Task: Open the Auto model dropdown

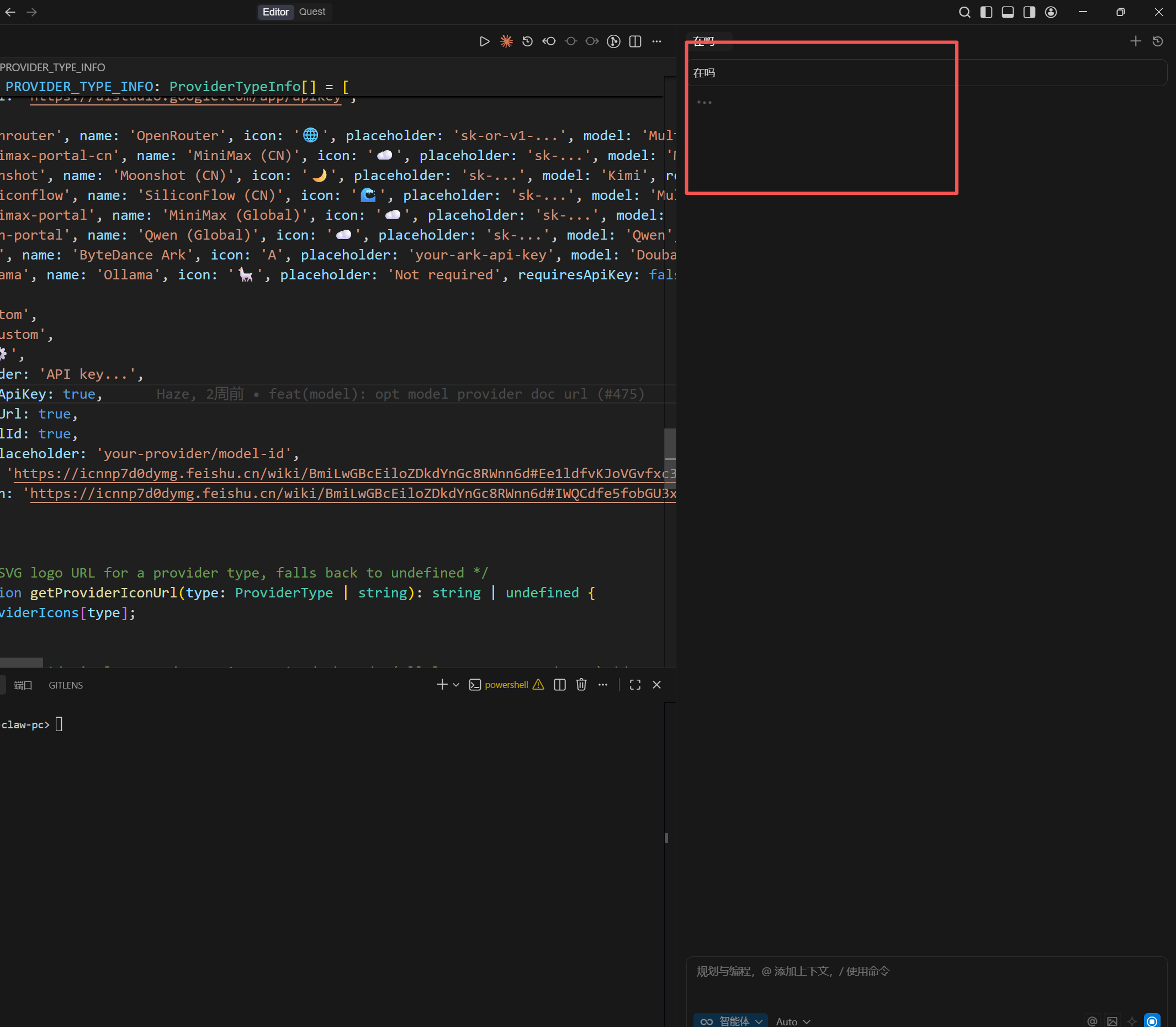Action: coord(793,1021)
